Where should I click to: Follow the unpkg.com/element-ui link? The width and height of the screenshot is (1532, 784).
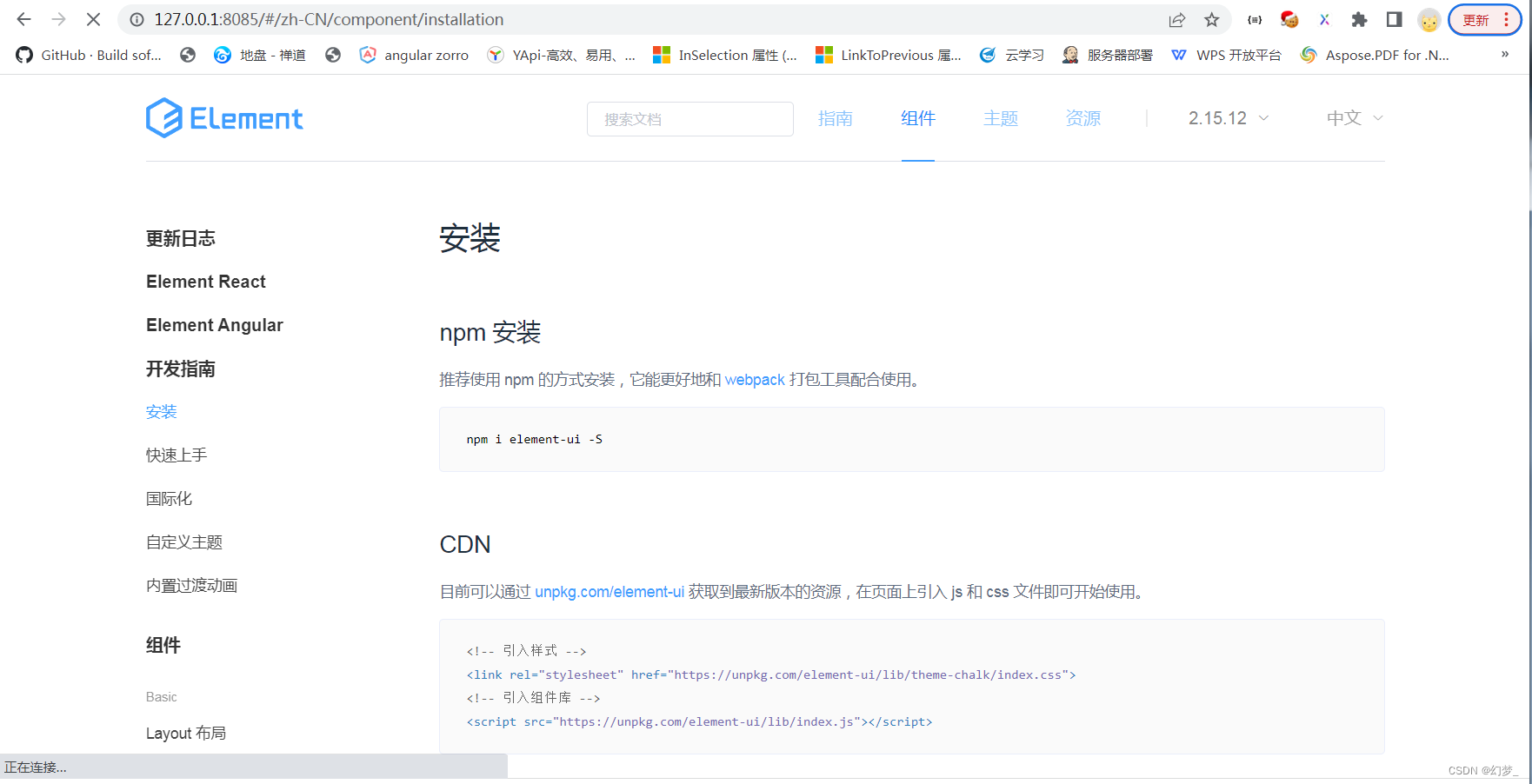[x=609, y=592]
